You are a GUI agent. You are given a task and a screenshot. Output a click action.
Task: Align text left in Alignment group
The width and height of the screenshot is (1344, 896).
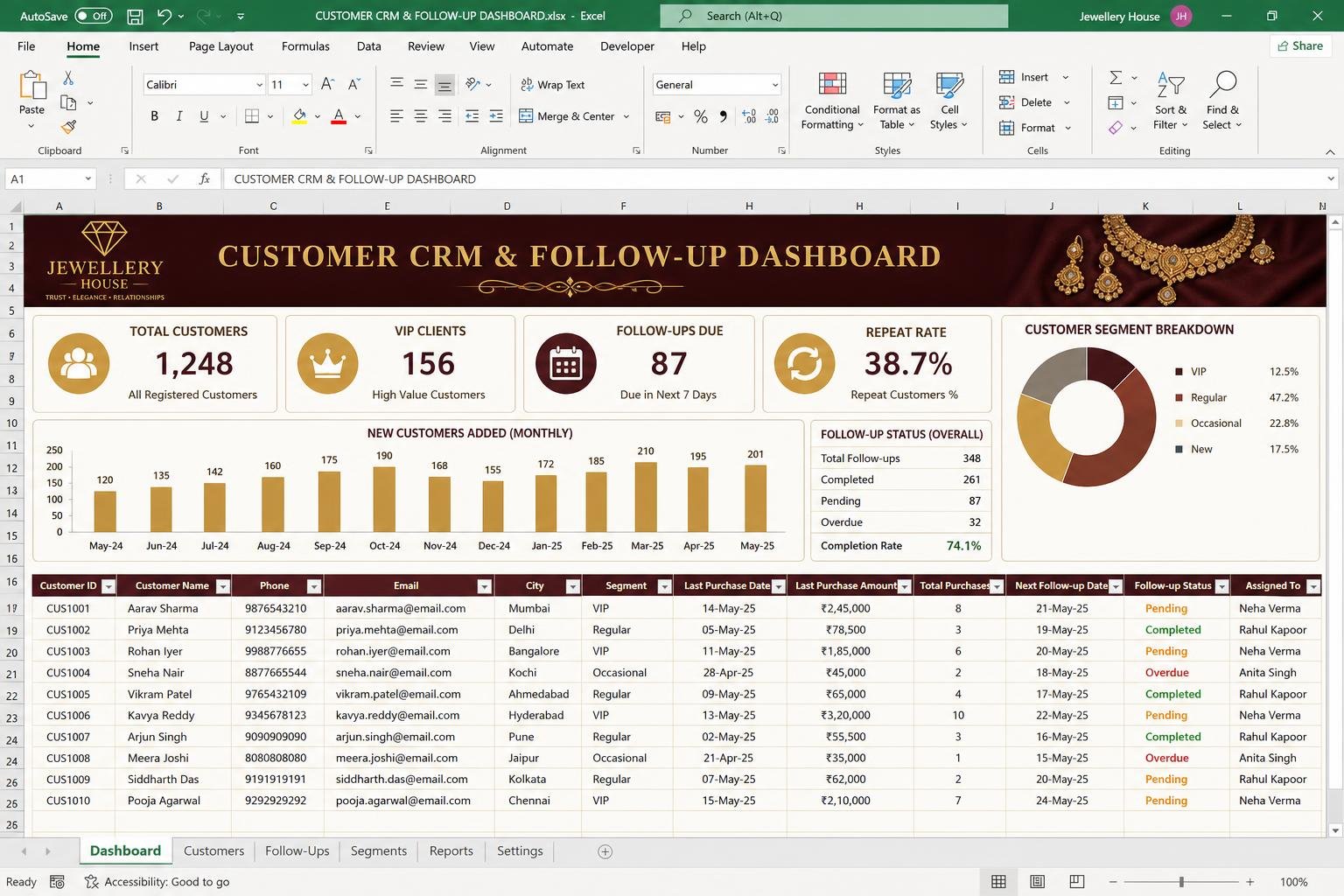tap(396, 116)
